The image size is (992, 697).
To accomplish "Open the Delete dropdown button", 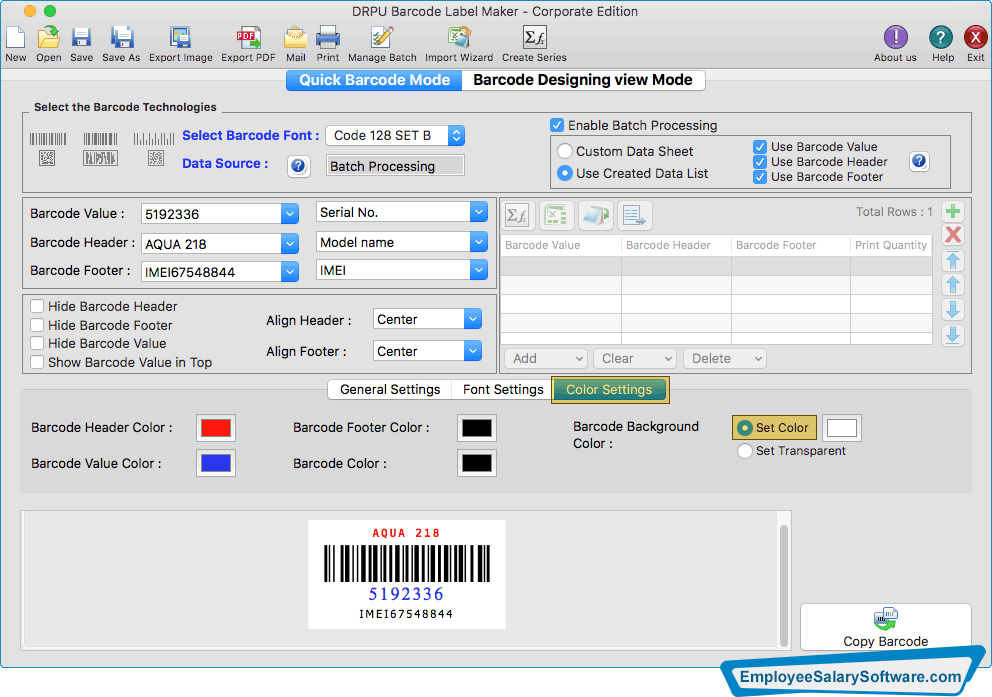I will [725, 359].
